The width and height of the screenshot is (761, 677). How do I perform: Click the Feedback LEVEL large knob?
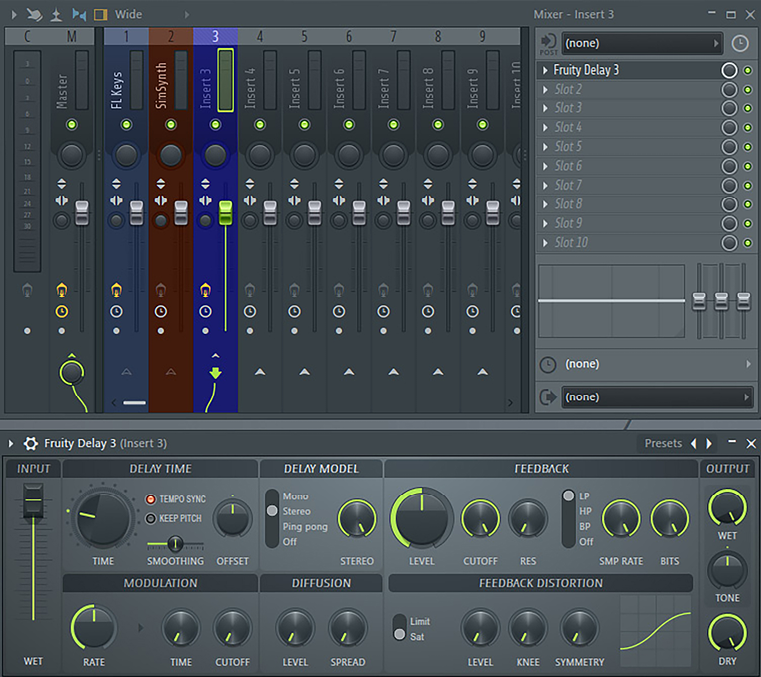422,518
